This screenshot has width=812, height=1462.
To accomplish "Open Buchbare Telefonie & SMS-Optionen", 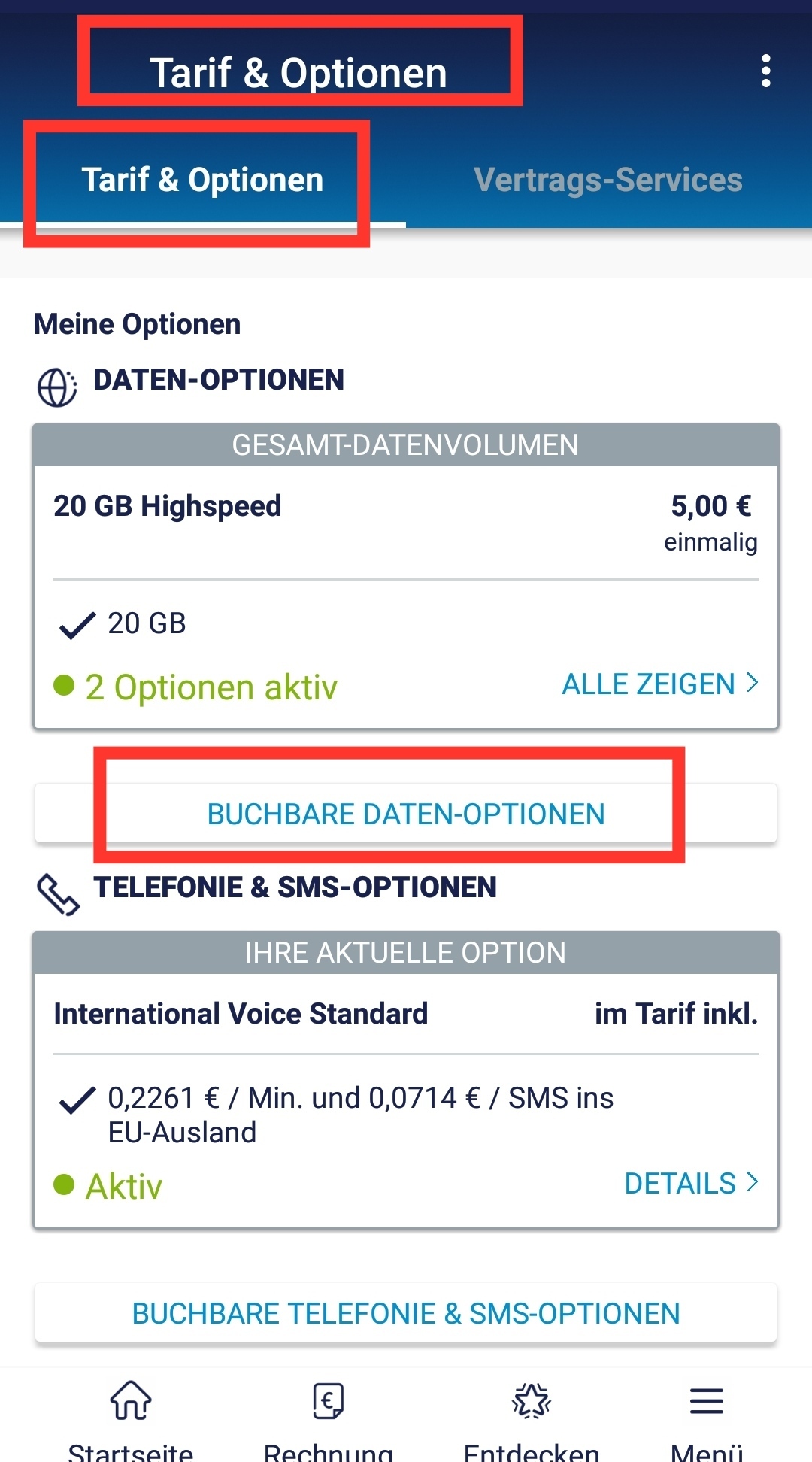I will click(x=406, y=1313).
